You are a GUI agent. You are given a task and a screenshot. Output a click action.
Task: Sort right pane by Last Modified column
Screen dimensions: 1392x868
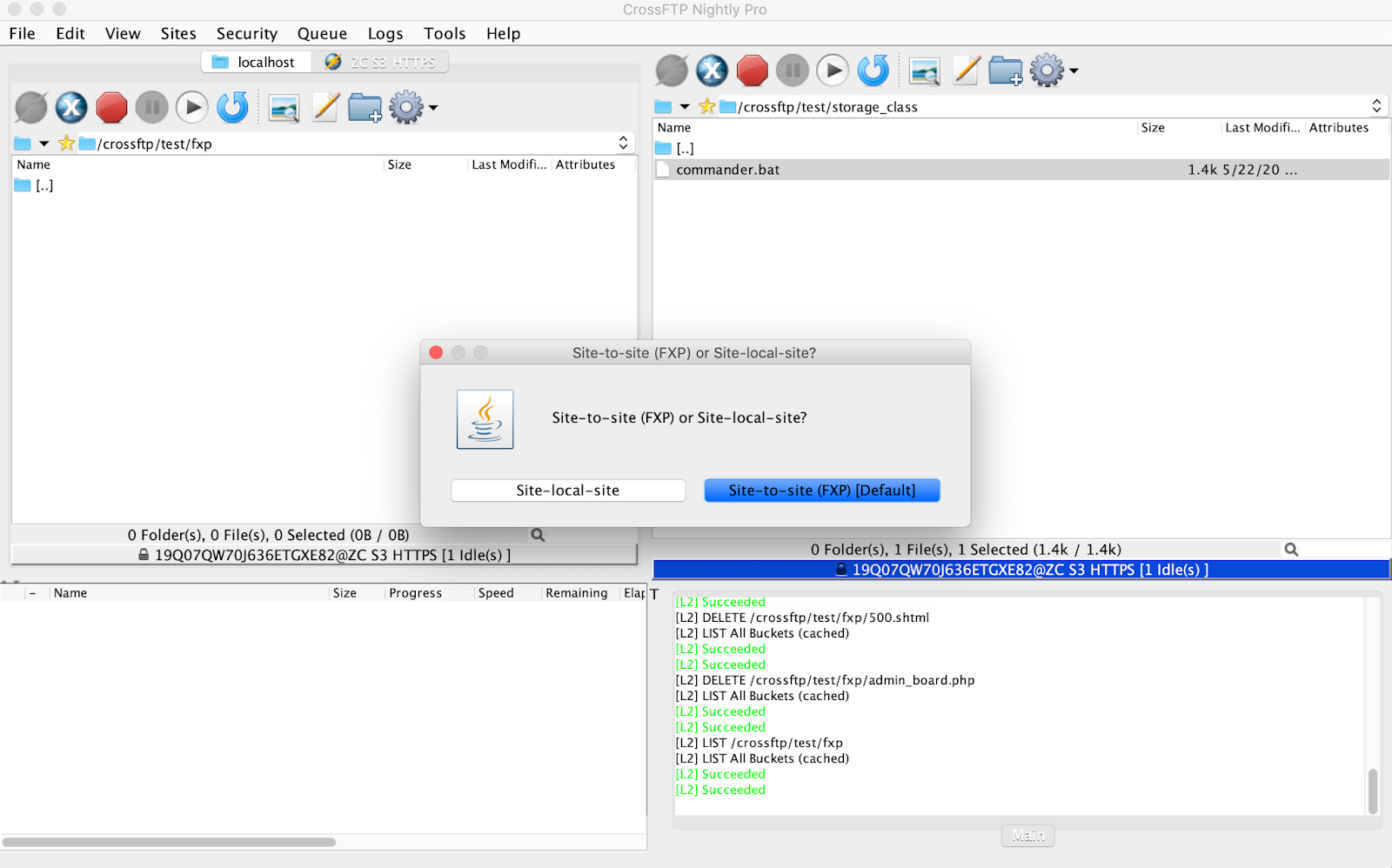(x=1262, y=127)
